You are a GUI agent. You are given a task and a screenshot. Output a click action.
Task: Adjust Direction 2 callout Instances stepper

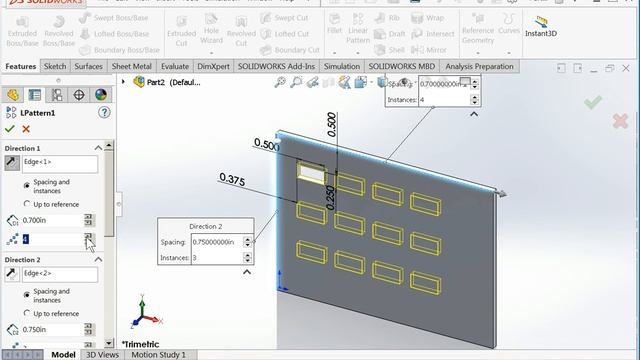[x=247, y=258]
